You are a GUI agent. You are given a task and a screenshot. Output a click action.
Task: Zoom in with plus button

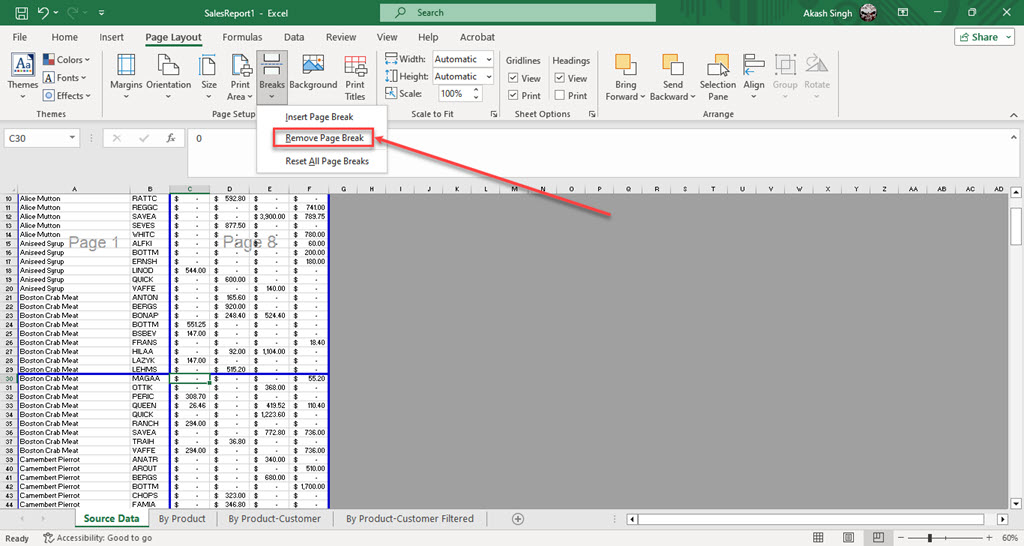coord(989,538)
